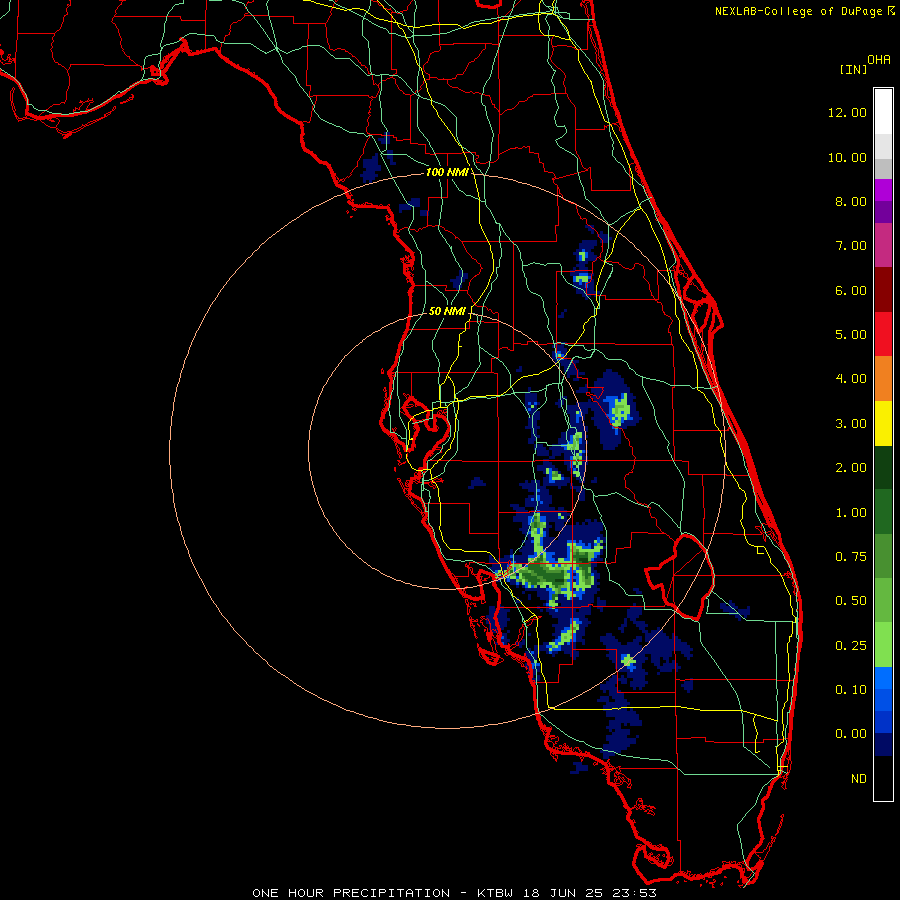Click the dark red legend swatch near 6.00
The height and width of the screenshot is (900, 900).
coord(883,290)
